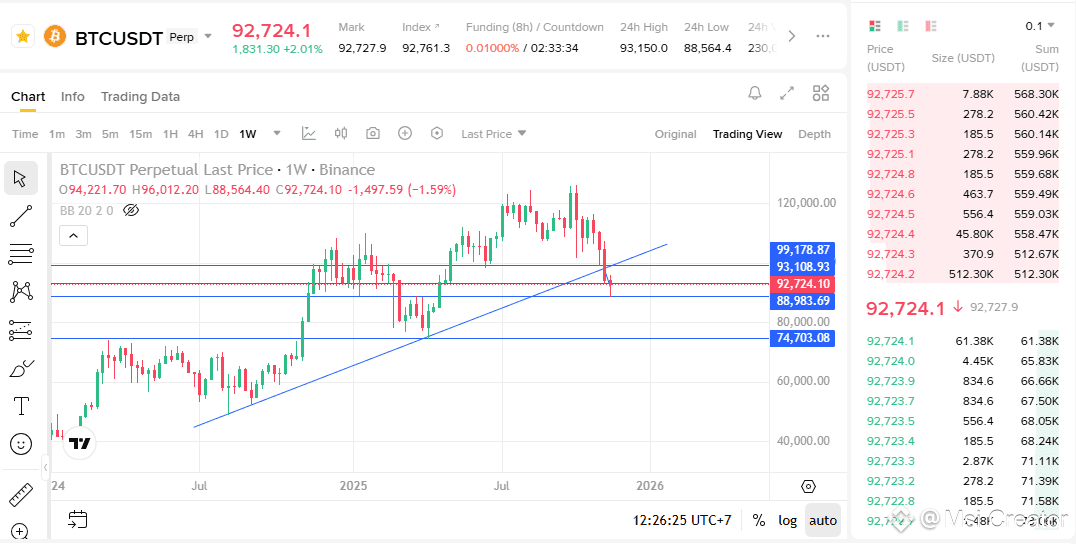Select the ruler measure tool
Image resolution: width=1076 pixels, height=544 pixels.
21,495
